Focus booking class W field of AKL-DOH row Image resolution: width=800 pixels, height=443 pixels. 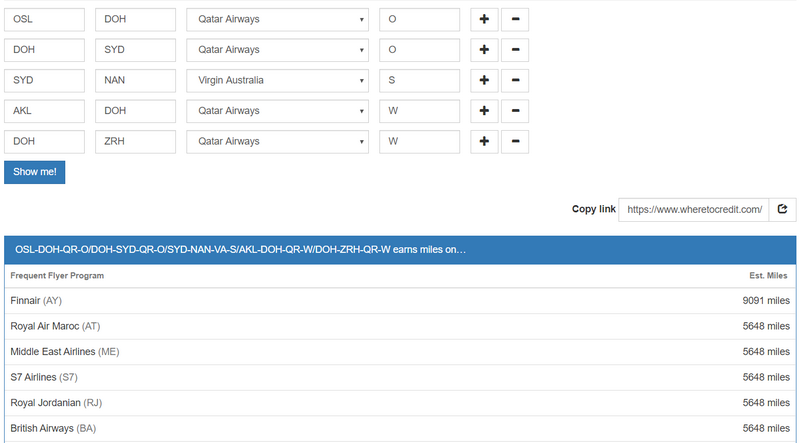419,111
